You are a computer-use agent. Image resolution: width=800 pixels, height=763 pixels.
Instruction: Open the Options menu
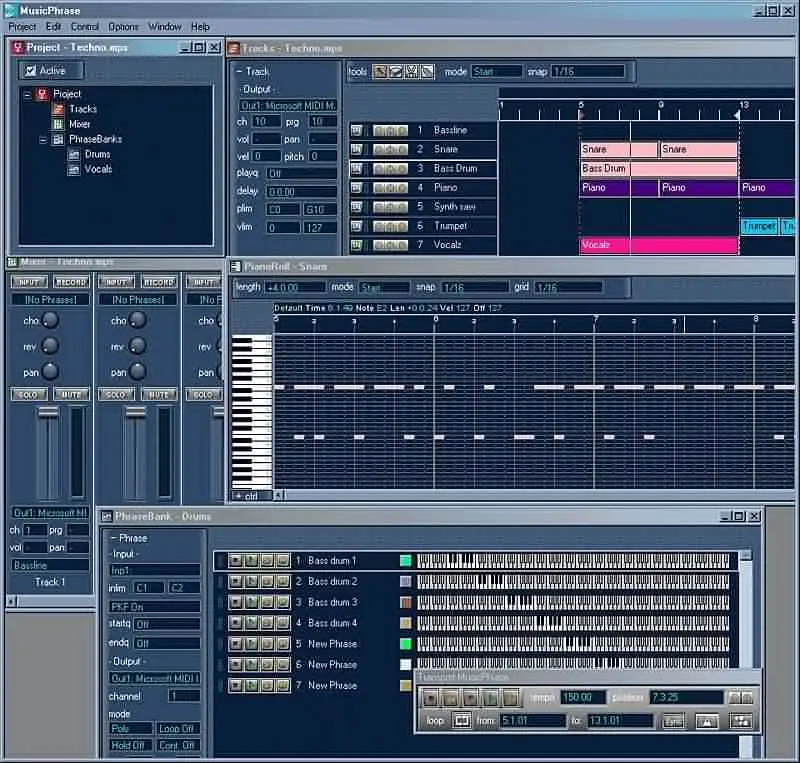(x=123, y=27)
